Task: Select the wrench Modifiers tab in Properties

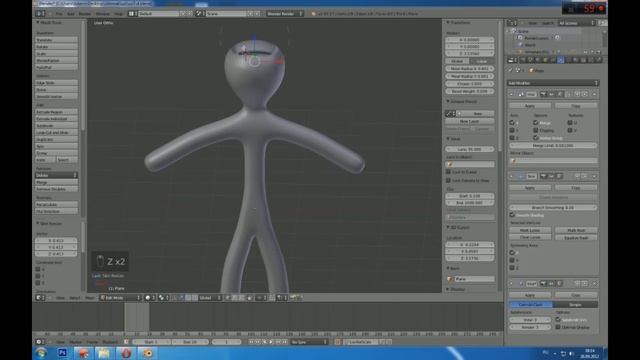Action: [560, 60]
